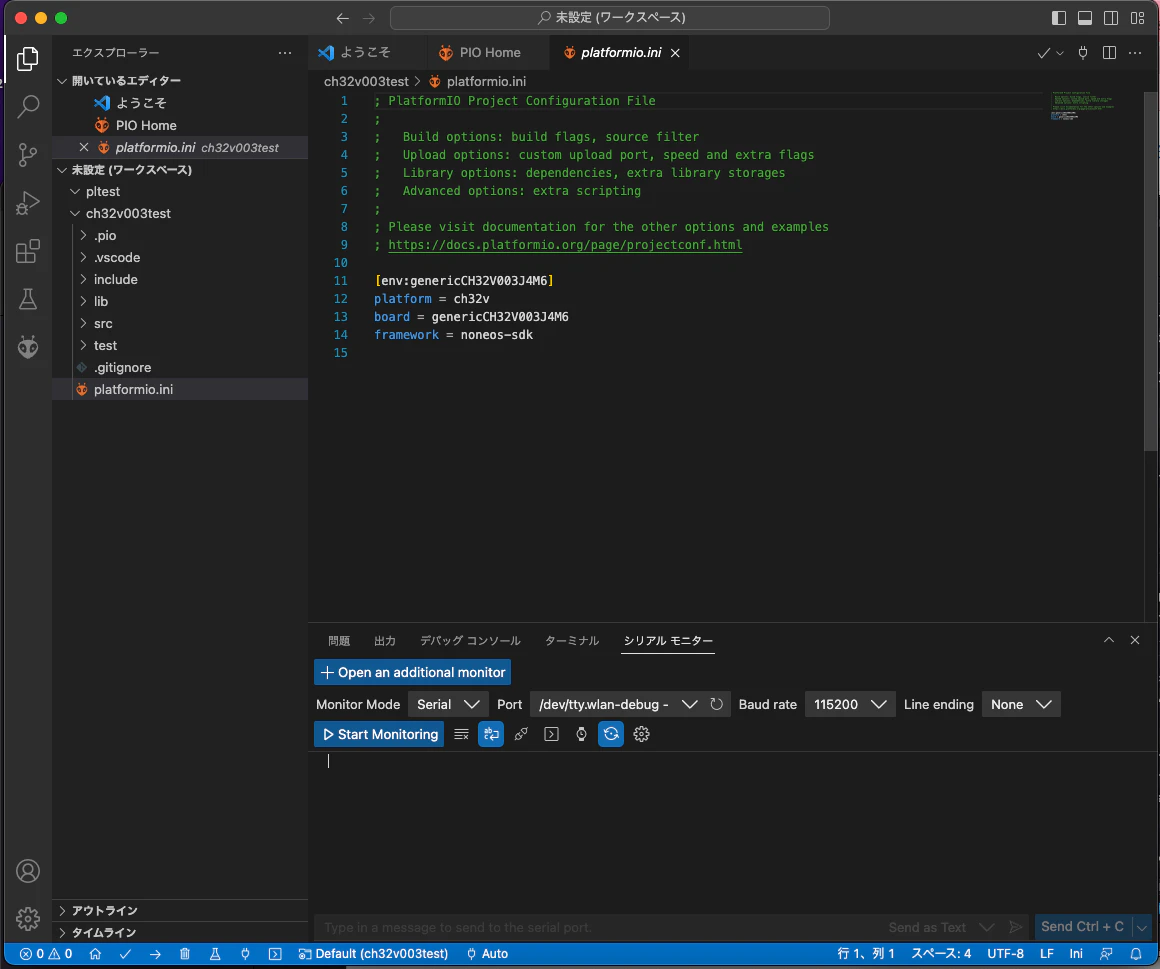
Task: Open the Line ending None dropdown
Action: 1021,704
